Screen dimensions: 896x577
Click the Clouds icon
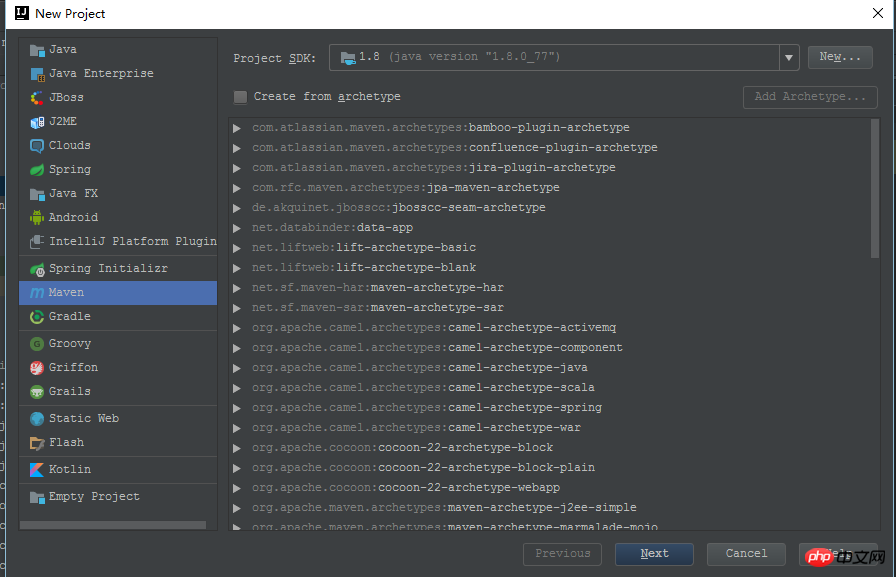(x=37, y=146)
